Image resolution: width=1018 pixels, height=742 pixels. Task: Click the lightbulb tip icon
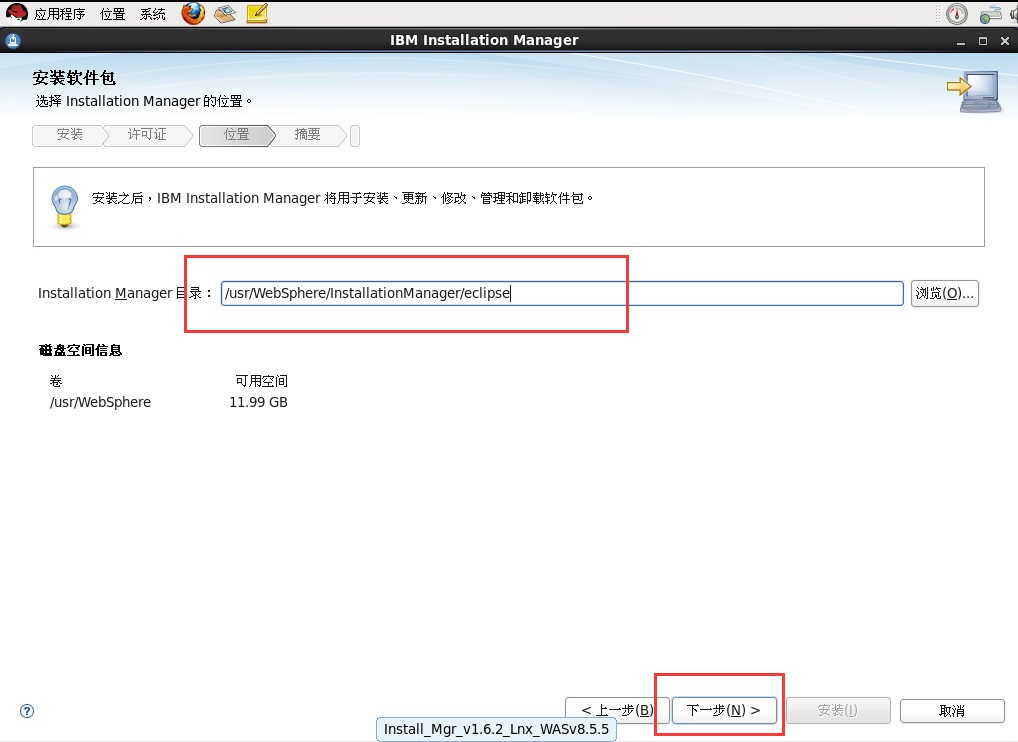tap(64, 206)
